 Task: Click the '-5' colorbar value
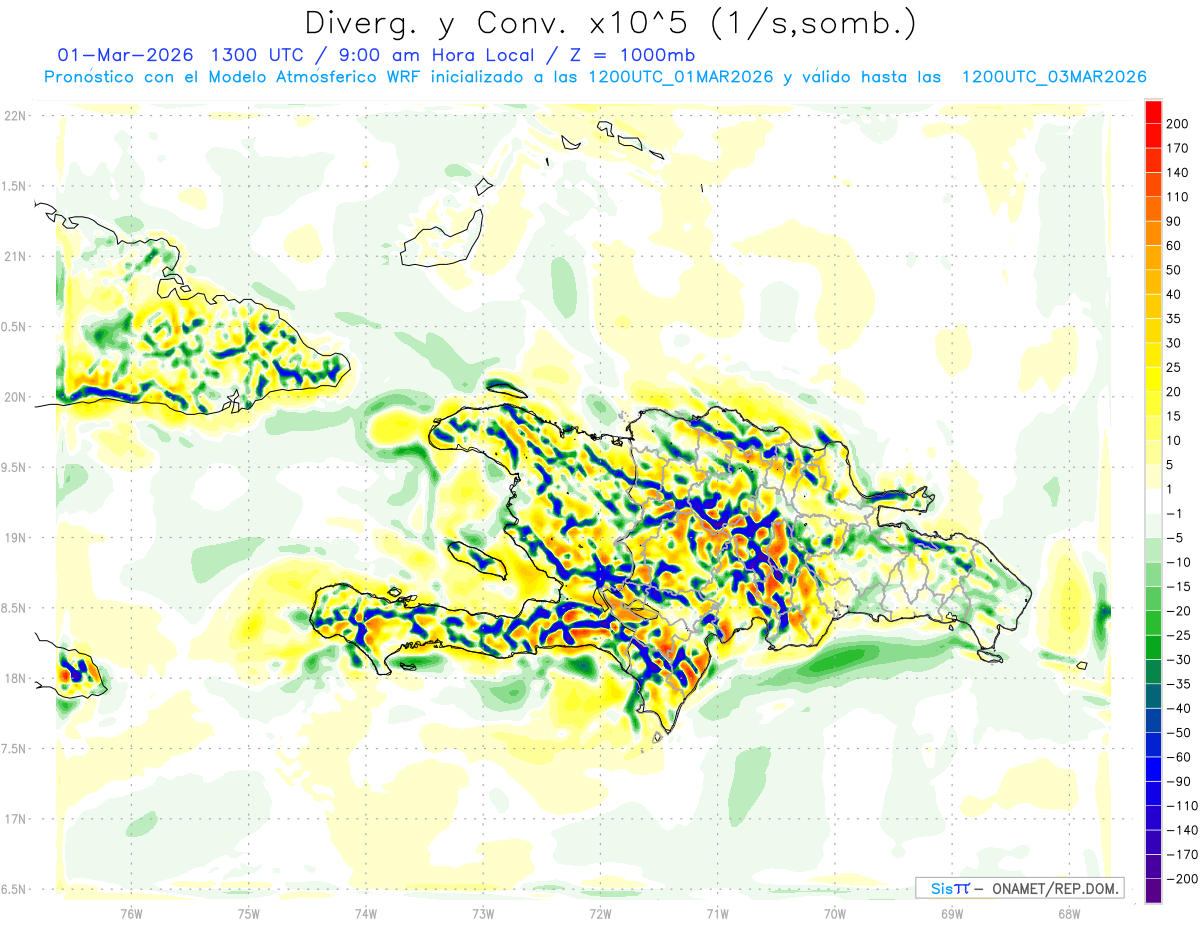[1177, 538]
